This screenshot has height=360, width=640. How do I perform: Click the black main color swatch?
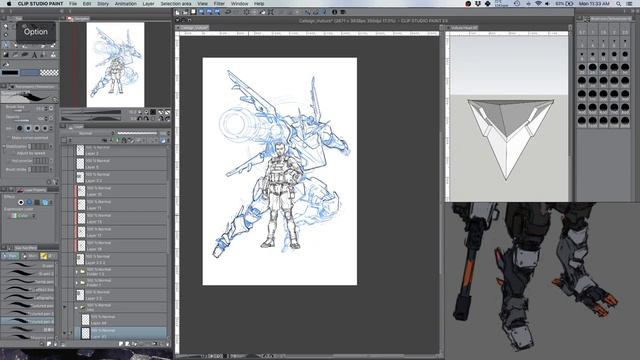pyautogui.click(x=10, y=73)
